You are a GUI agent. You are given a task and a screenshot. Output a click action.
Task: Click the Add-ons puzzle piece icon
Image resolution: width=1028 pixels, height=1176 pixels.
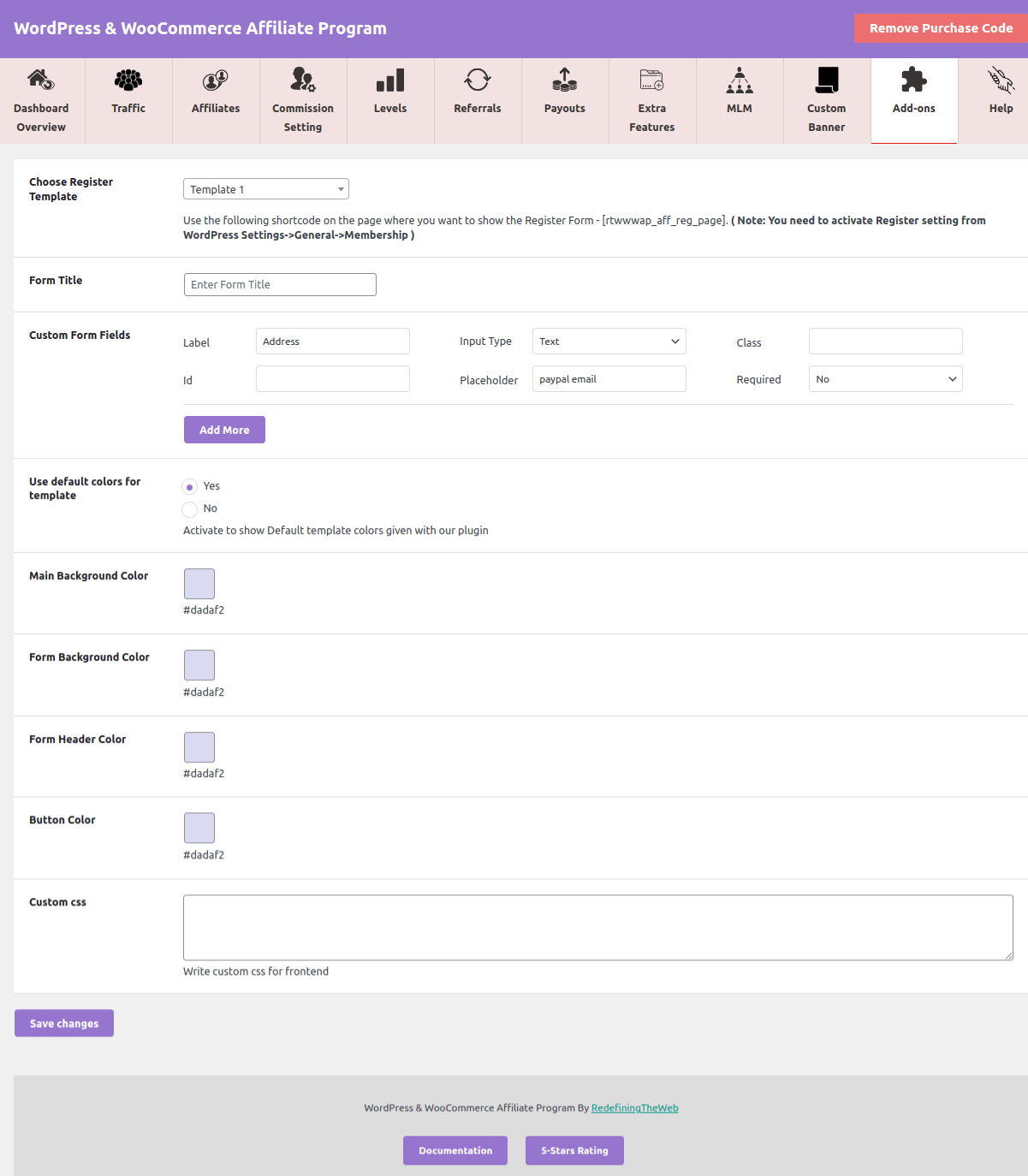(x=914, y=80)
